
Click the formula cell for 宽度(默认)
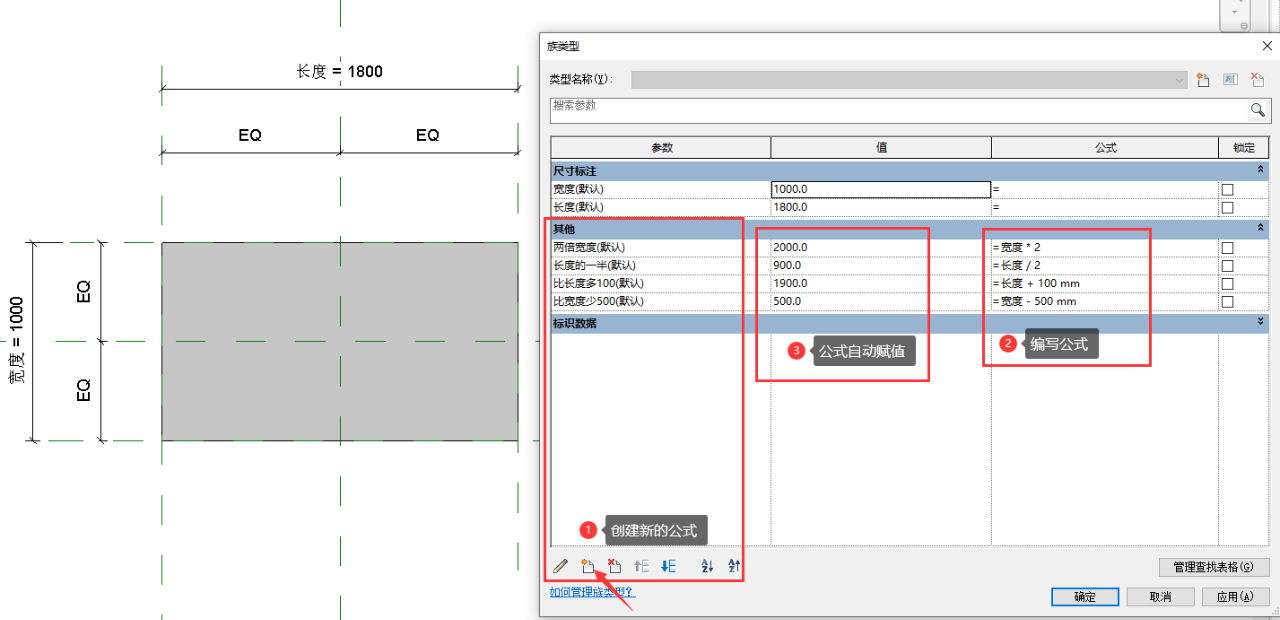click(x=1105, y=189)
